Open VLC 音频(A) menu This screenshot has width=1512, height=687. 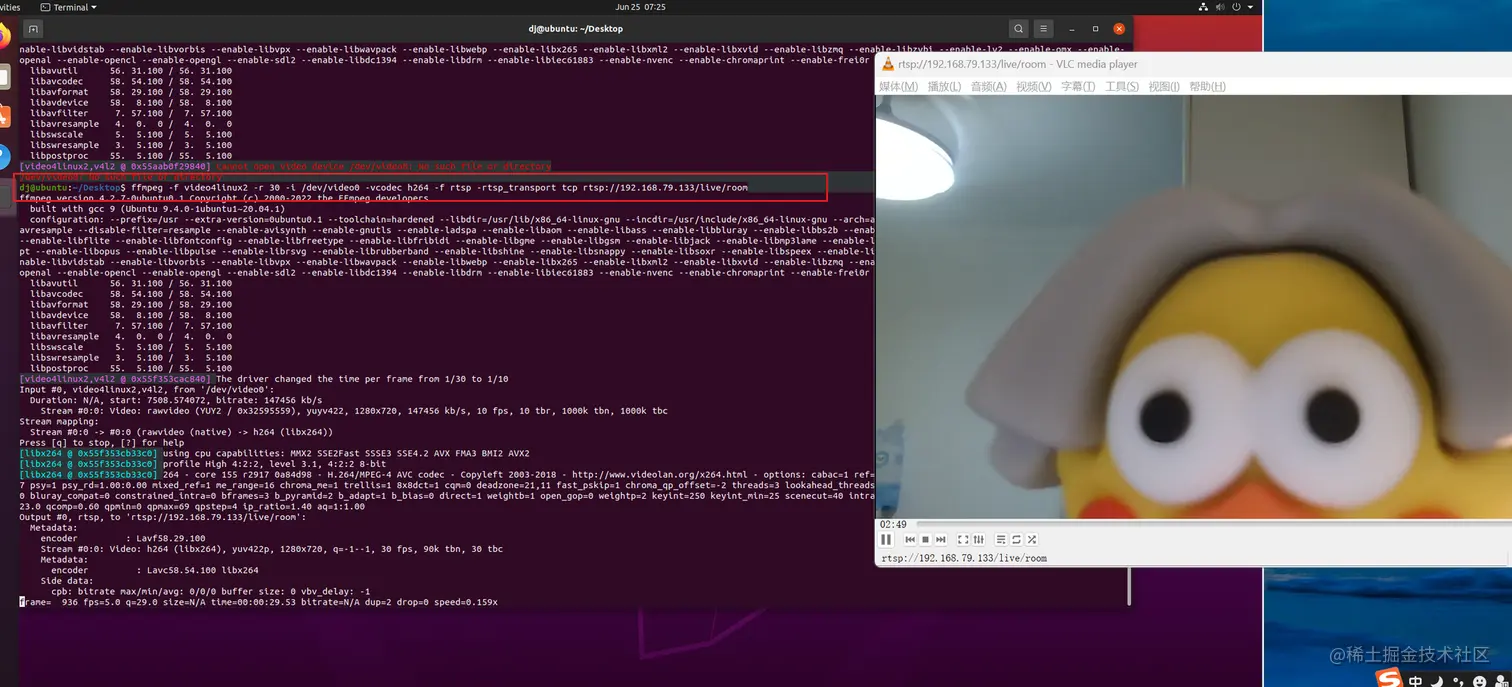click(988, 87)
